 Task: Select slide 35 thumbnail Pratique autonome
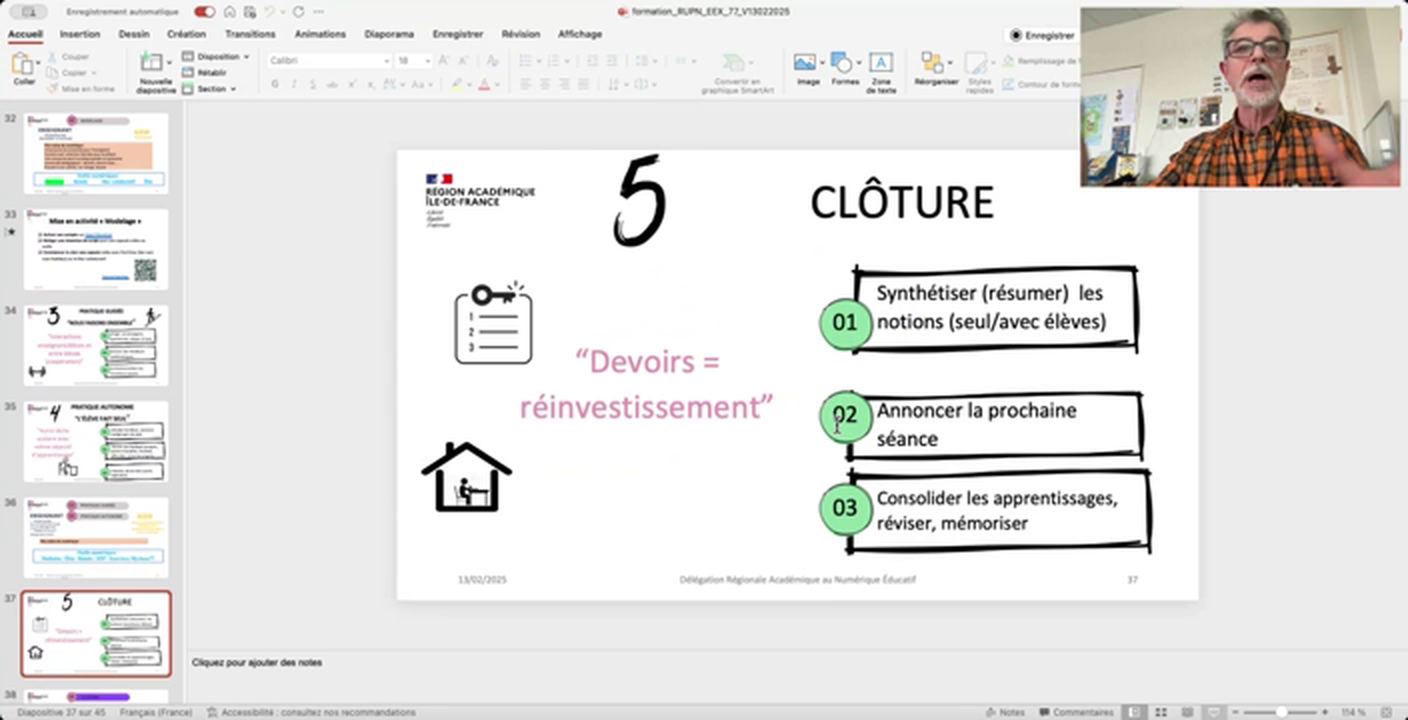click(x=96, y=441)
